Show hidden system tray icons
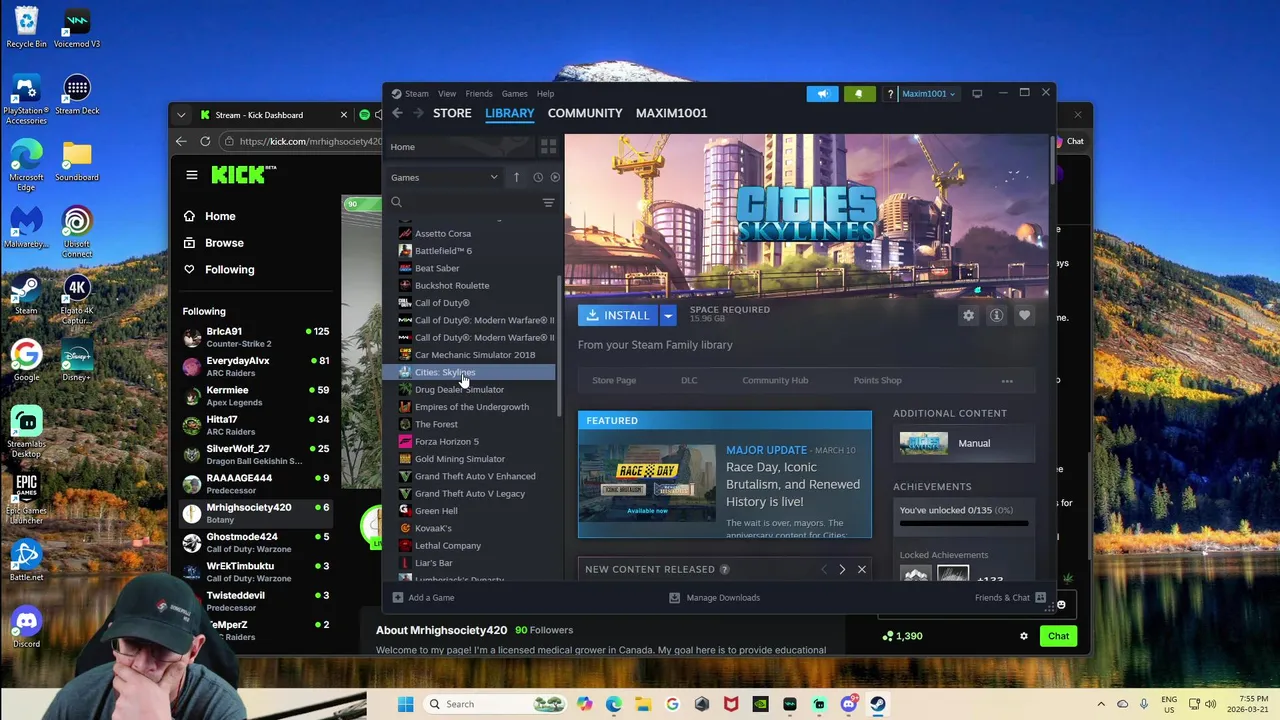The height and width of the screenshot is (720, 1280). point(1101,704)
